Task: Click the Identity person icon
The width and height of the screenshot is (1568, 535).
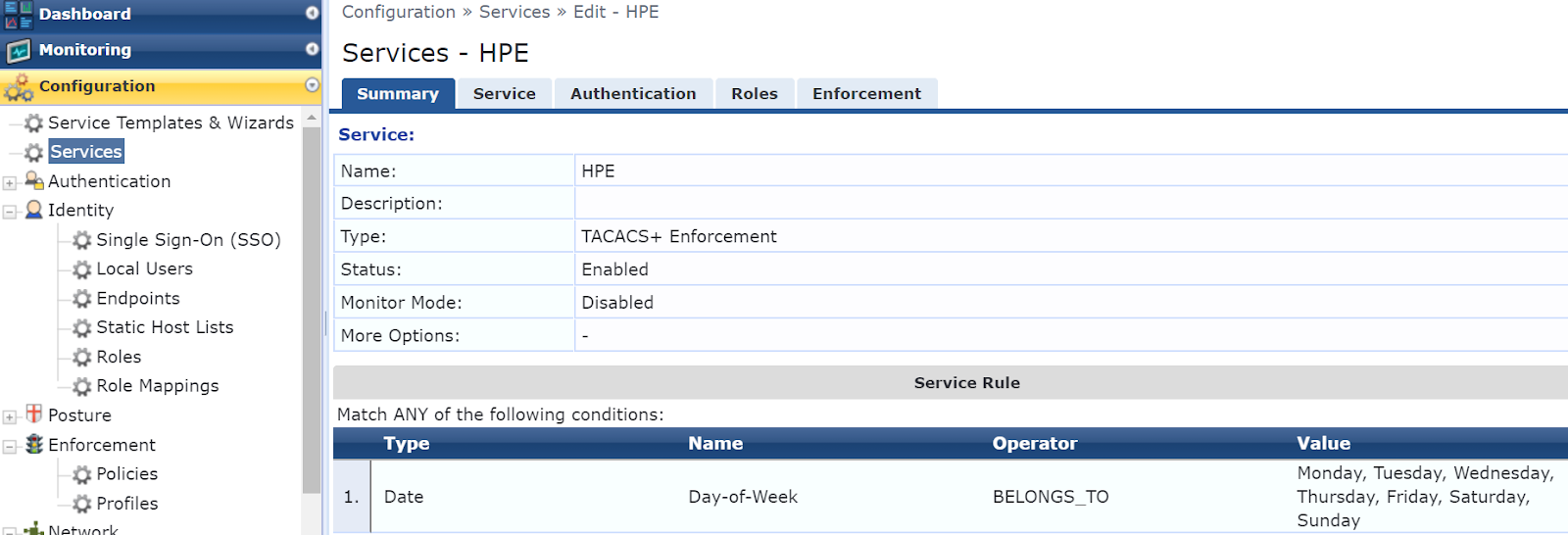Action: 34,210
